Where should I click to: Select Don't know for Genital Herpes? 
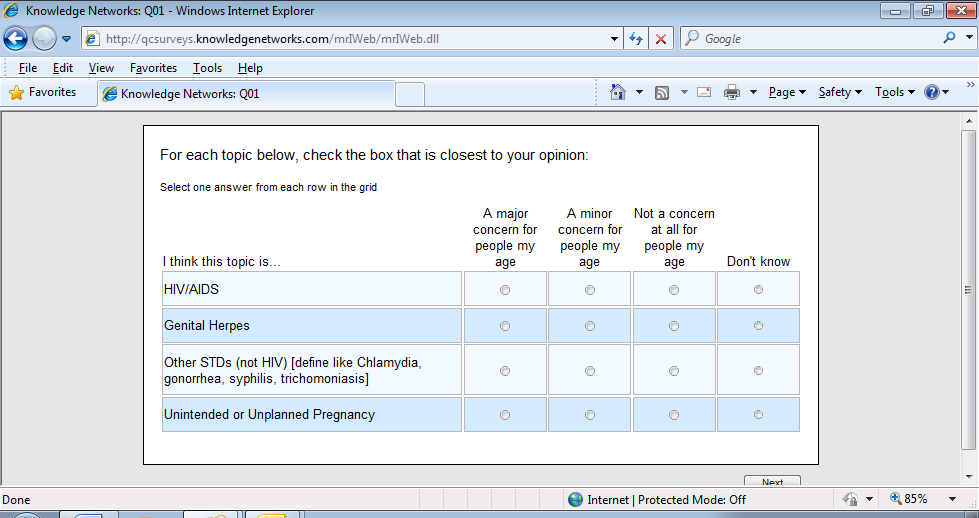[x=758, y=326]
